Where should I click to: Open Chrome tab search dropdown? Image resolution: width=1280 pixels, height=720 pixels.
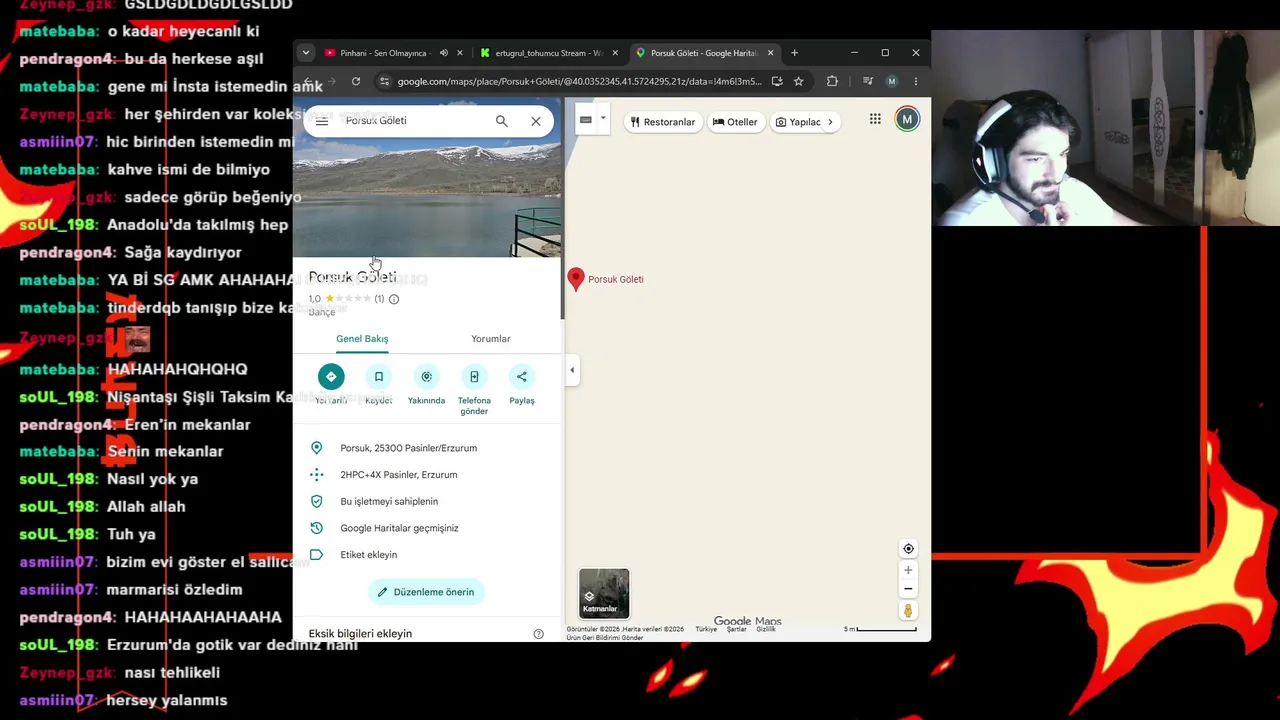point(306,53)
